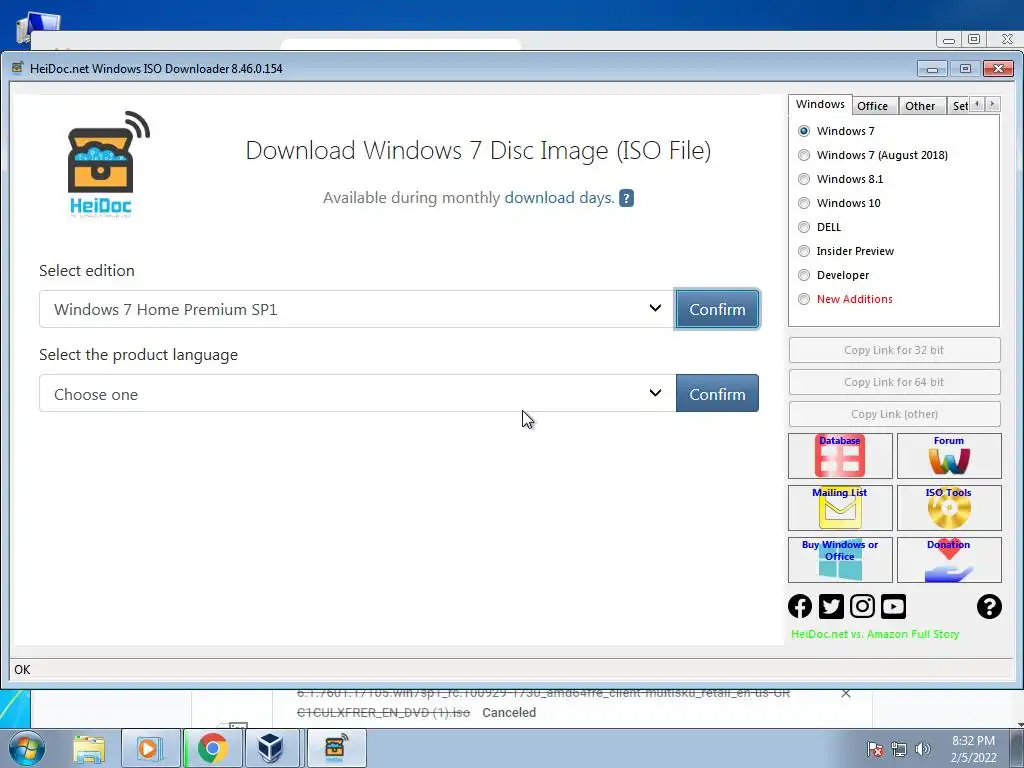Open File Explorer from taskbar
Screen dimensions: 1024x768
coord(89,748)
